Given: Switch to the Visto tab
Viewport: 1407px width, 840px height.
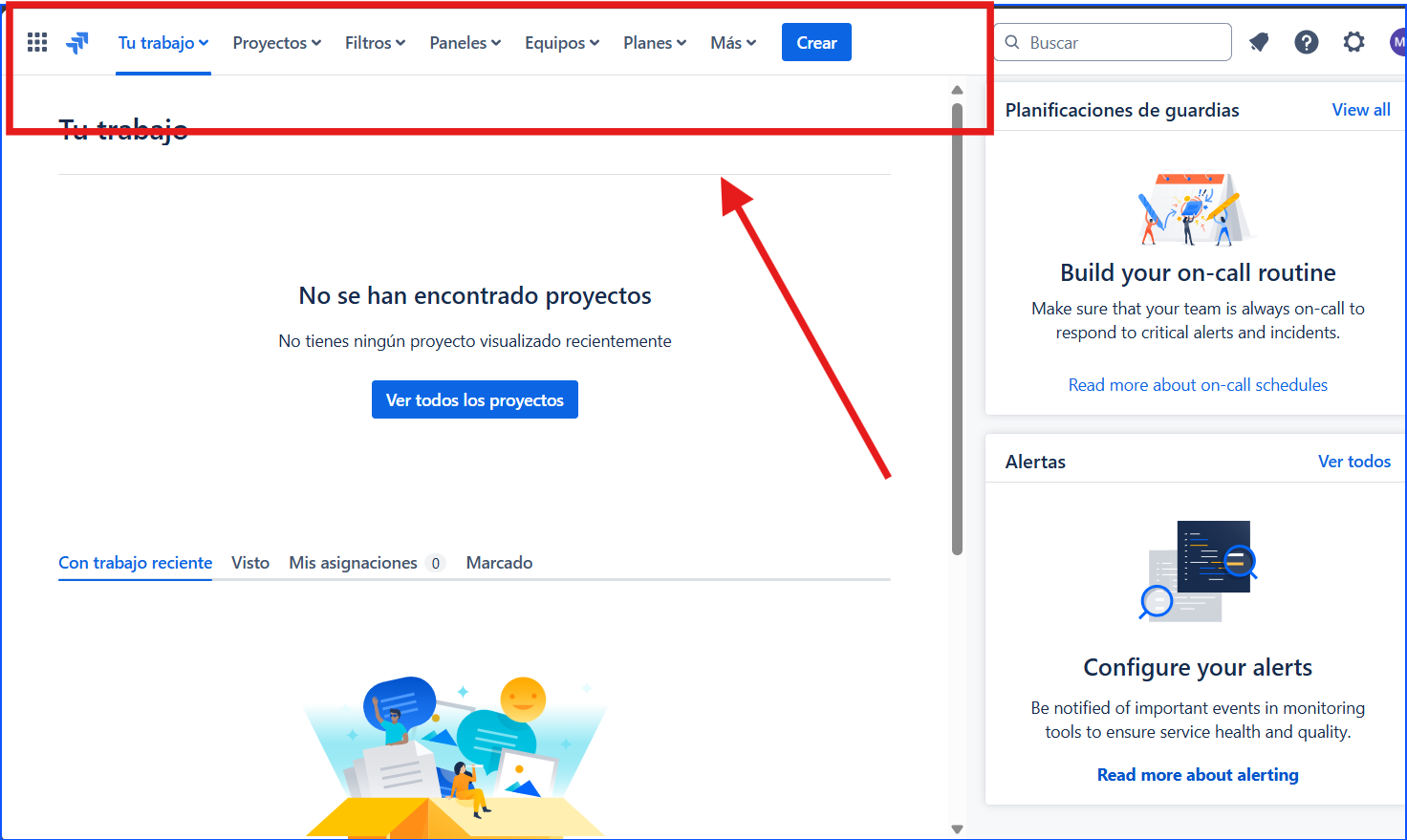Looking at the screenshot, I should [249, 563].
